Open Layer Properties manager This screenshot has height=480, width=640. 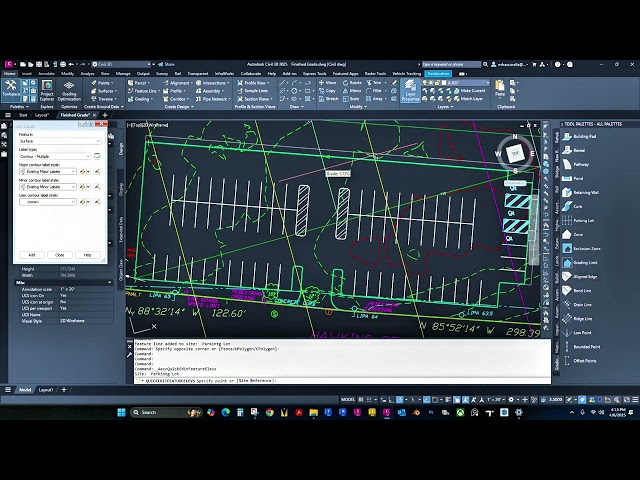[x=410, y=91]
